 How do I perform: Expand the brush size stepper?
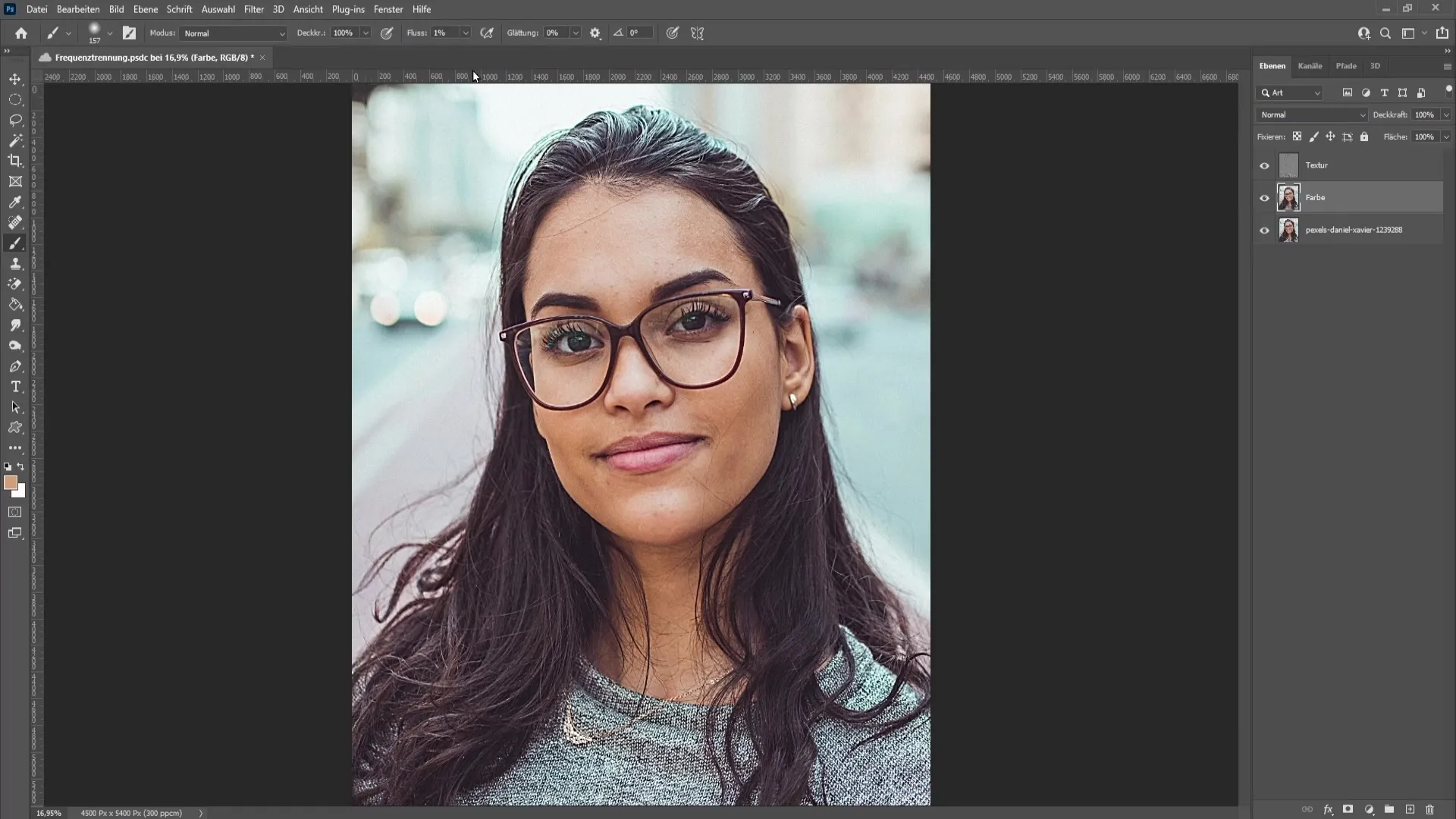click(109, 33)
